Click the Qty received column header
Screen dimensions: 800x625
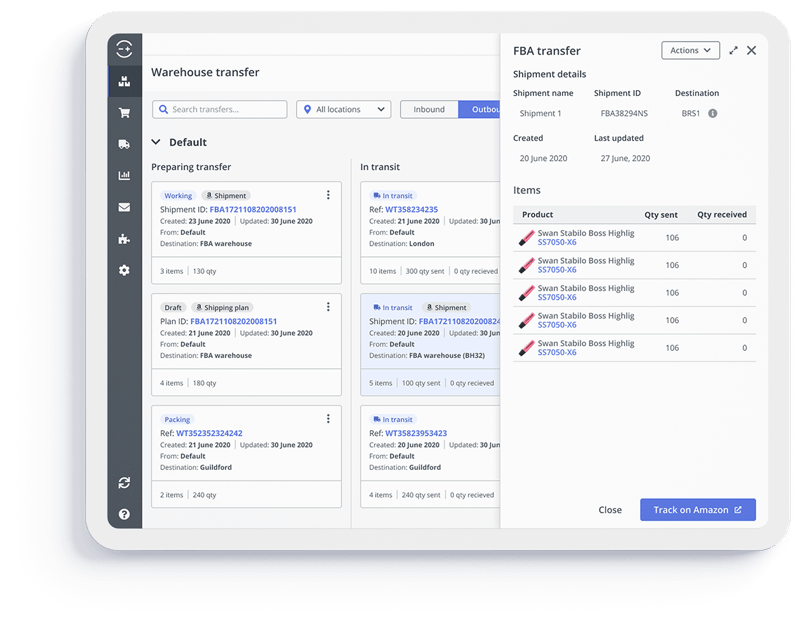click(x=722, y=214)
